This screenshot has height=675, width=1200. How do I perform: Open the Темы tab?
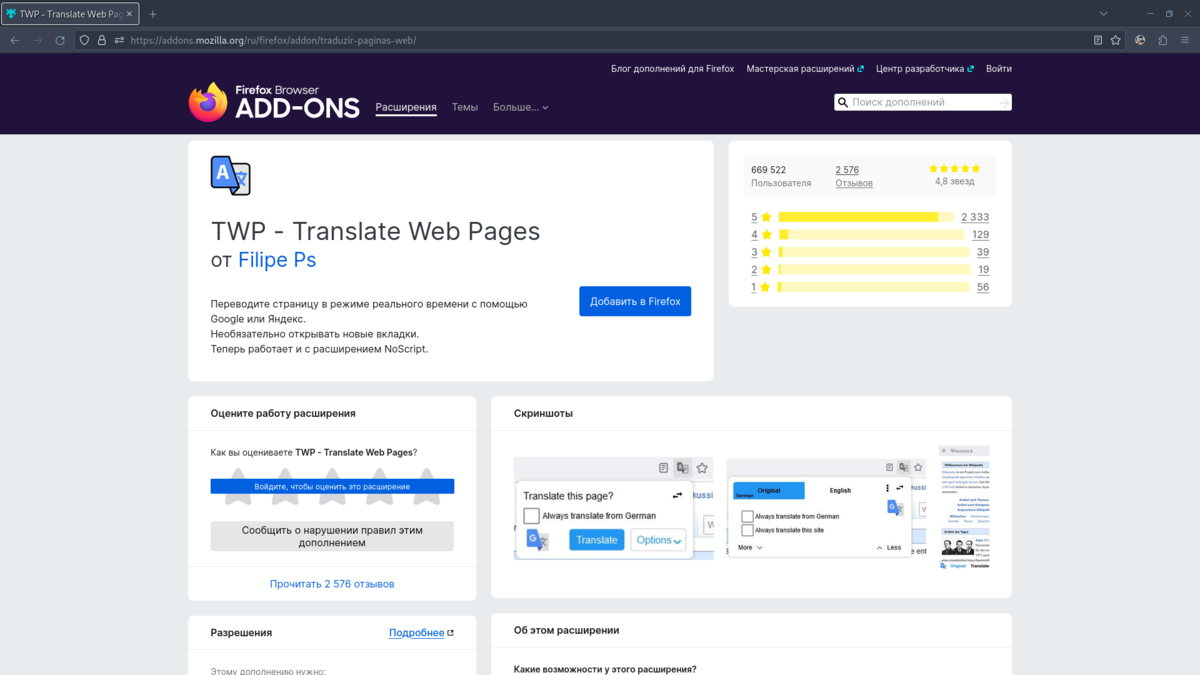coord(465,107)
